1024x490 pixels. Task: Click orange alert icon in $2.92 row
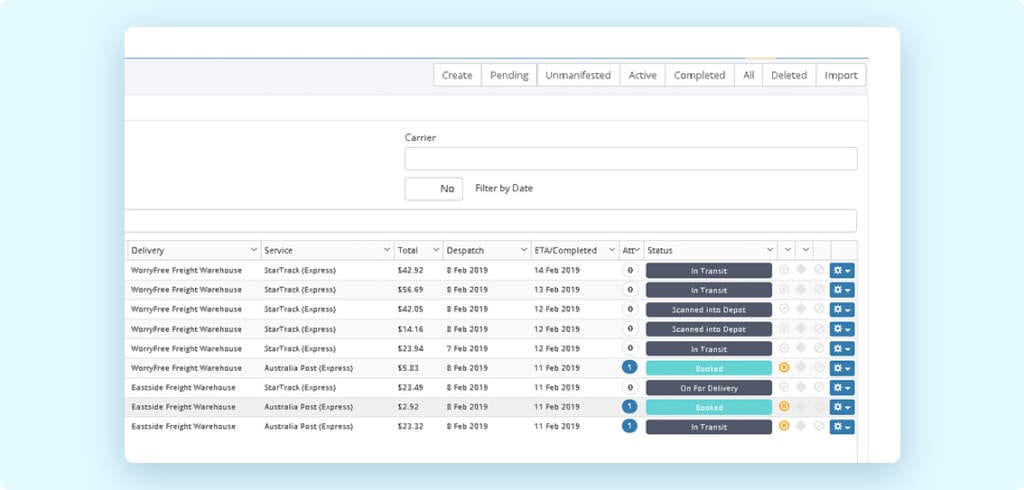click(784, 406)
